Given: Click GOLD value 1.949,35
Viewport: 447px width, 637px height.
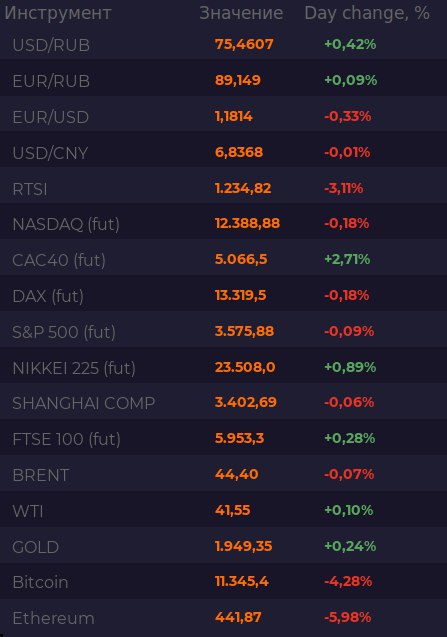Looking at the screenshot, I should pyautogui.click(x=243, y=546).
